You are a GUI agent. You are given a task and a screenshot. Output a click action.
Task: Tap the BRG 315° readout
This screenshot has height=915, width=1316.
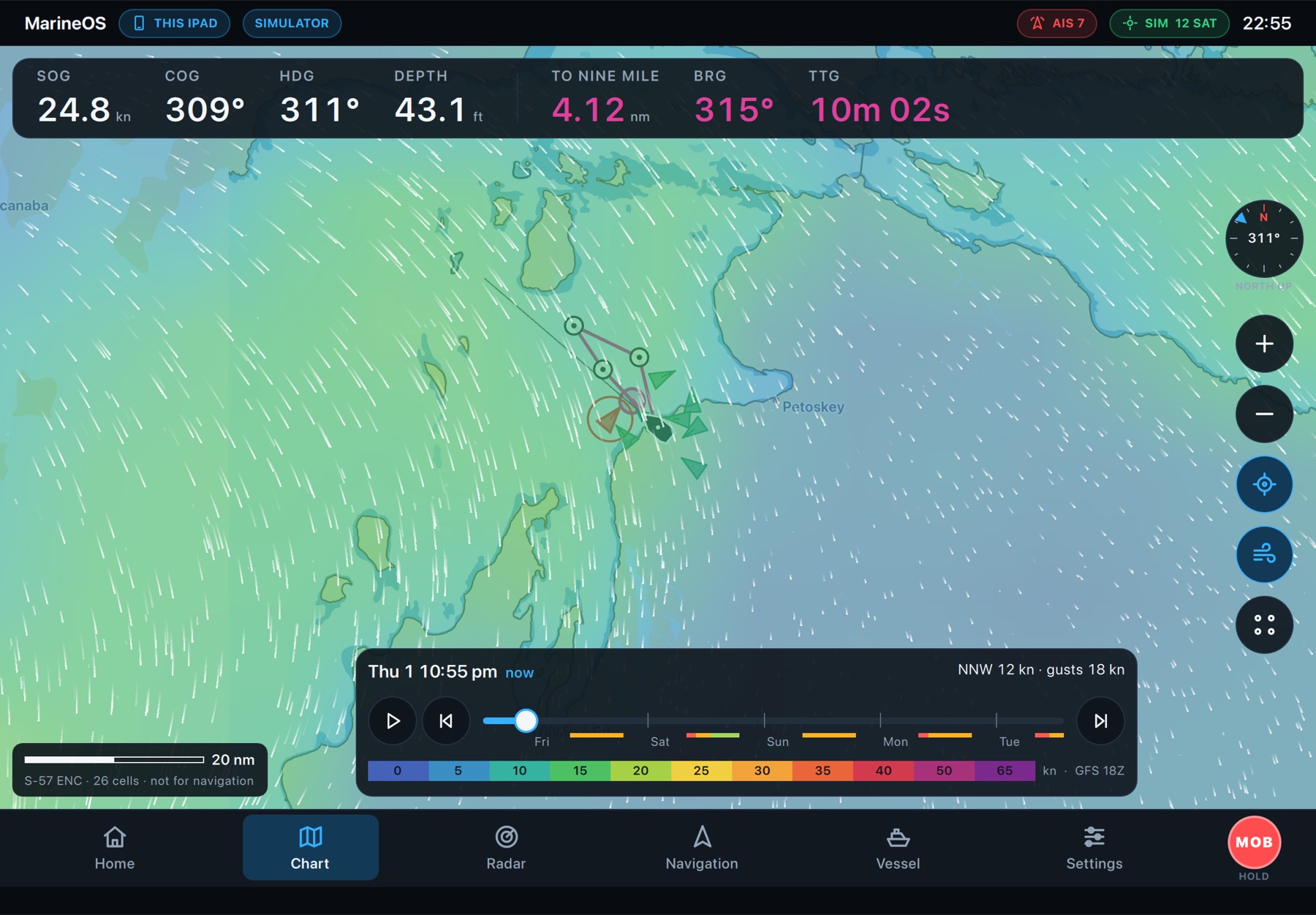pos(733,98)
